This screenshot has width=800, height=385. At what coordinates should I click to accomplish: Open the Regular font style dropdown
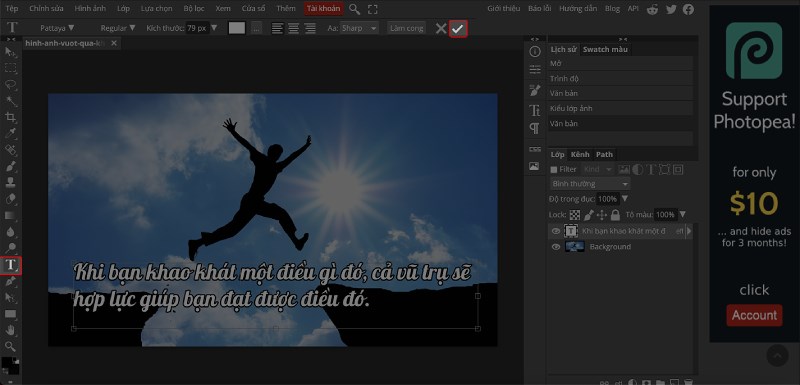pos(118,28)
